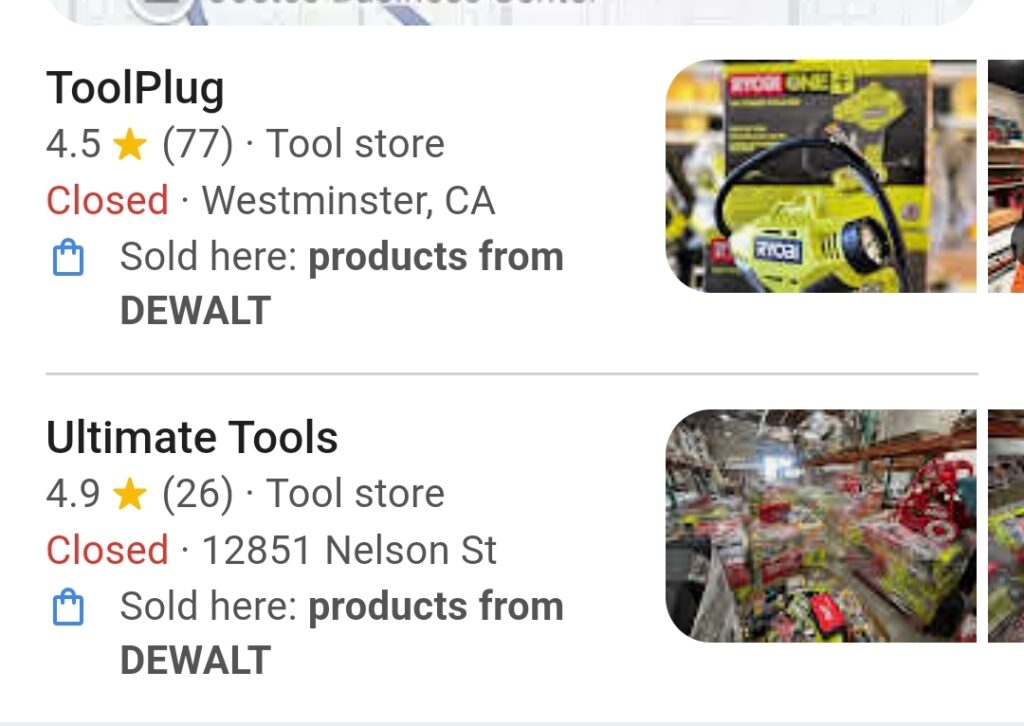Open the ToolPlug listing title
The image size is (1024, 726).
tap(135, 89)
